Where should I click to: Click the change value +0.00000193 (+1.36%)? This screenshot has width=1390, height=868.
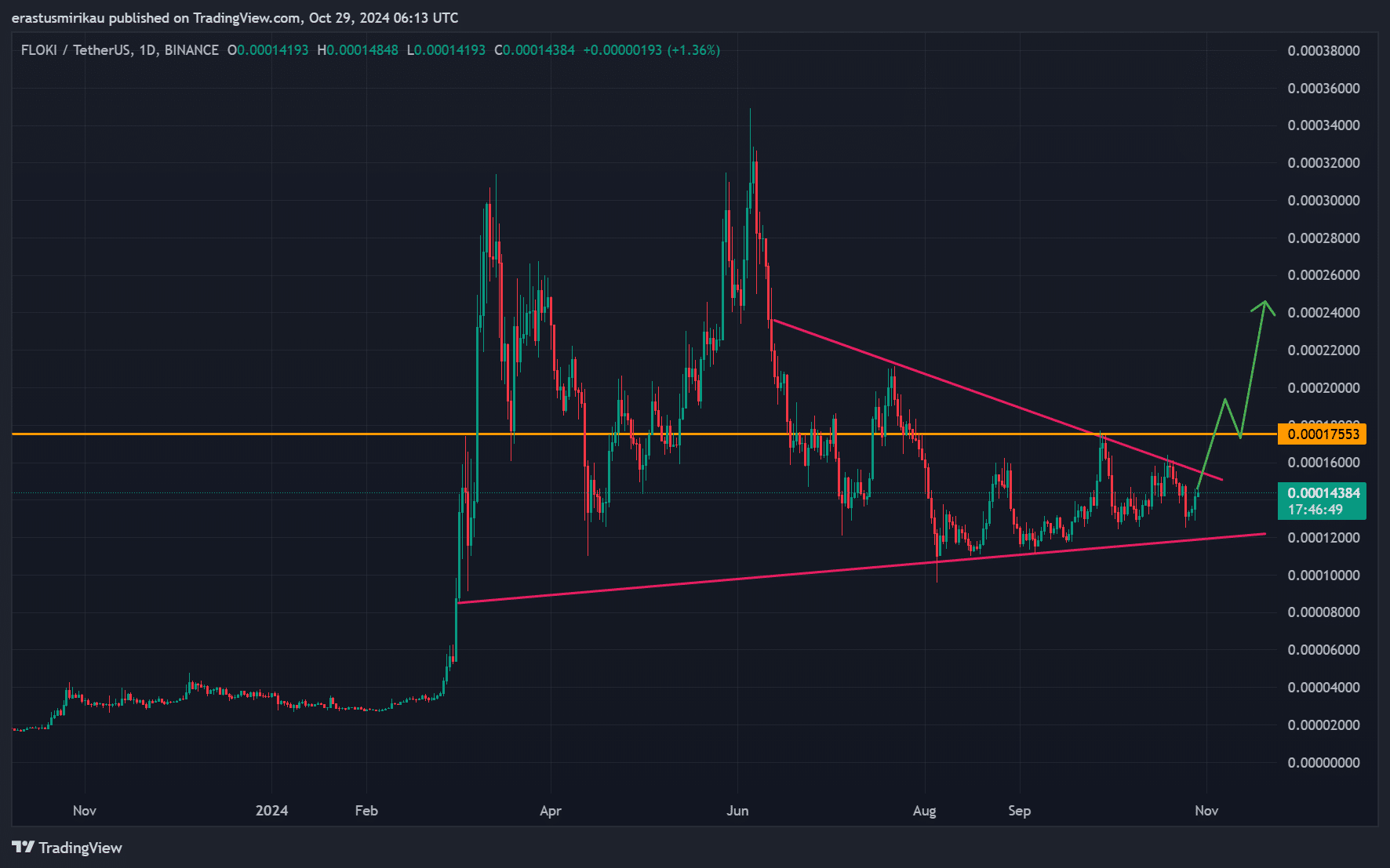click(x=652, y=50)
